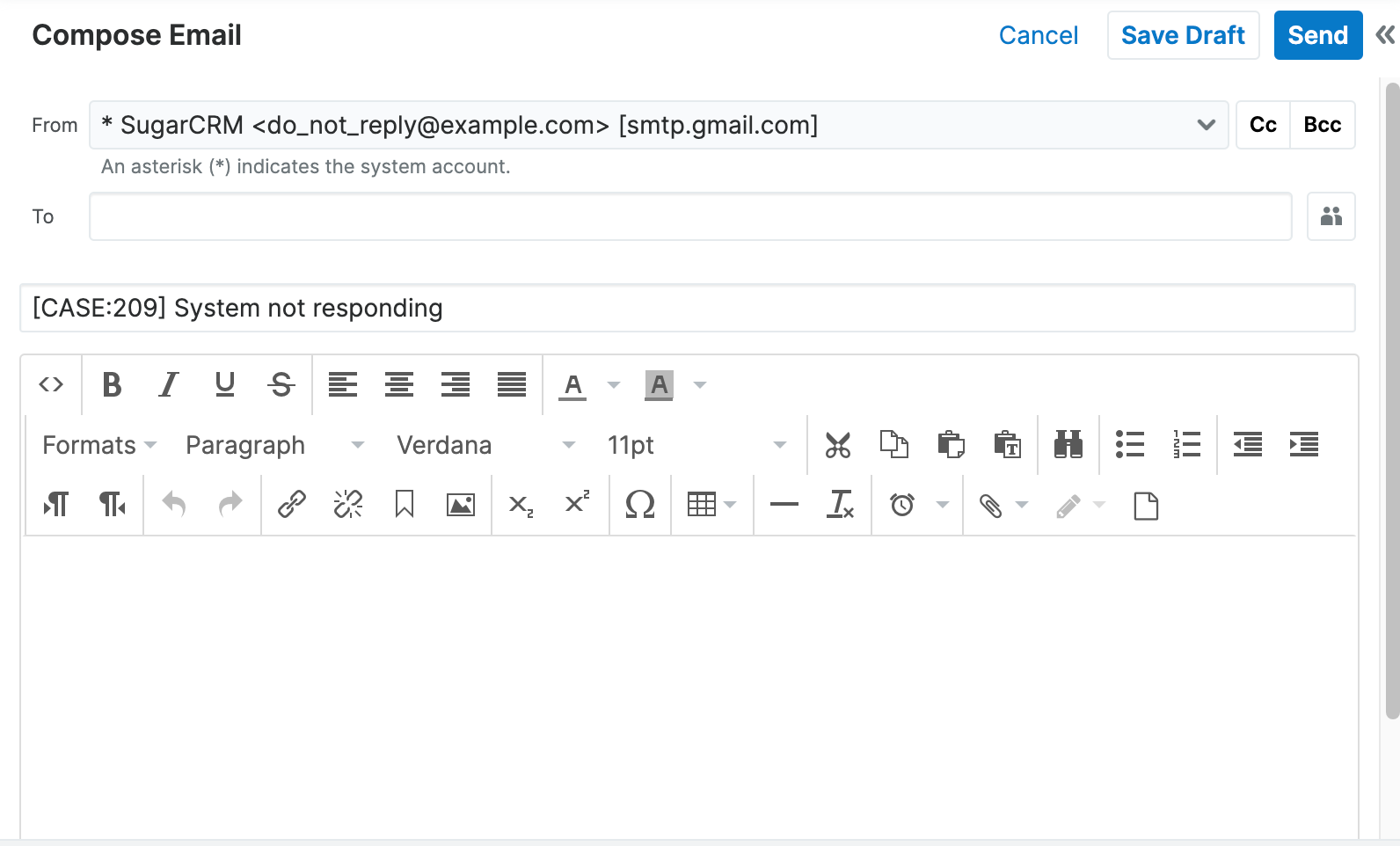Open the pencil signature menu

point(1081,505)
